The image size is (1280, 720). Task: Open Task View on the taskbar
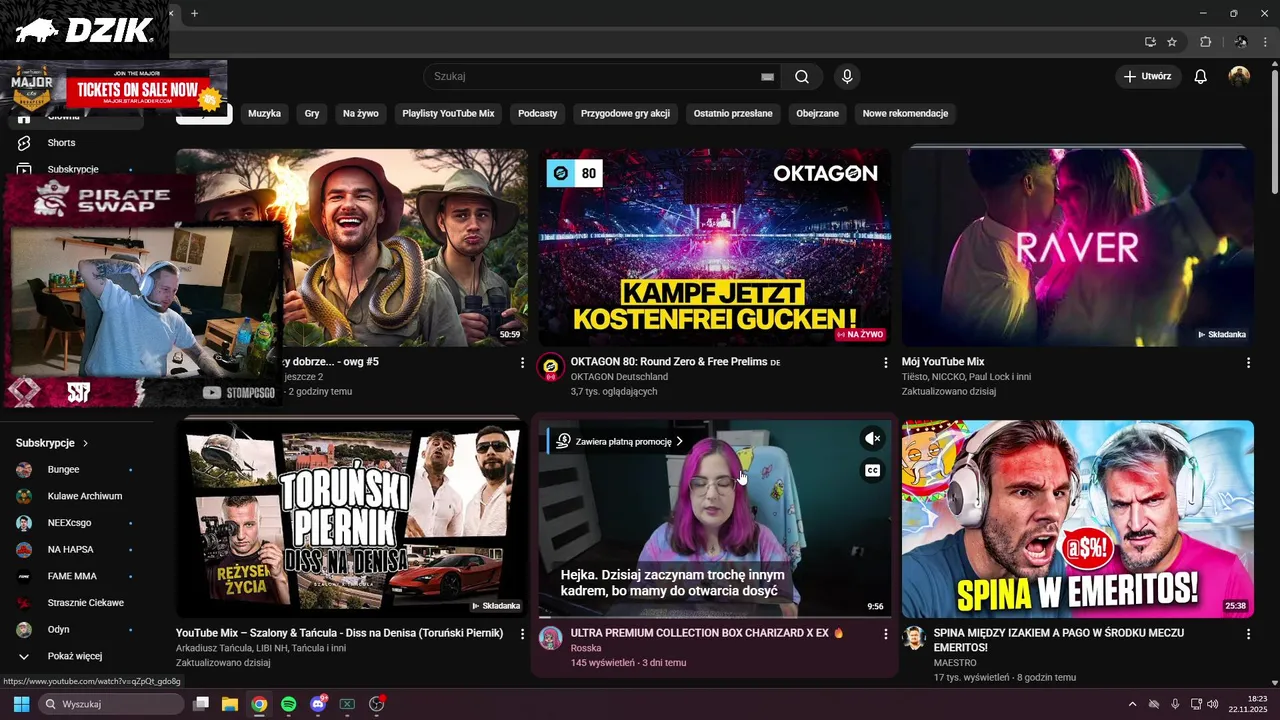click(200, 704)
